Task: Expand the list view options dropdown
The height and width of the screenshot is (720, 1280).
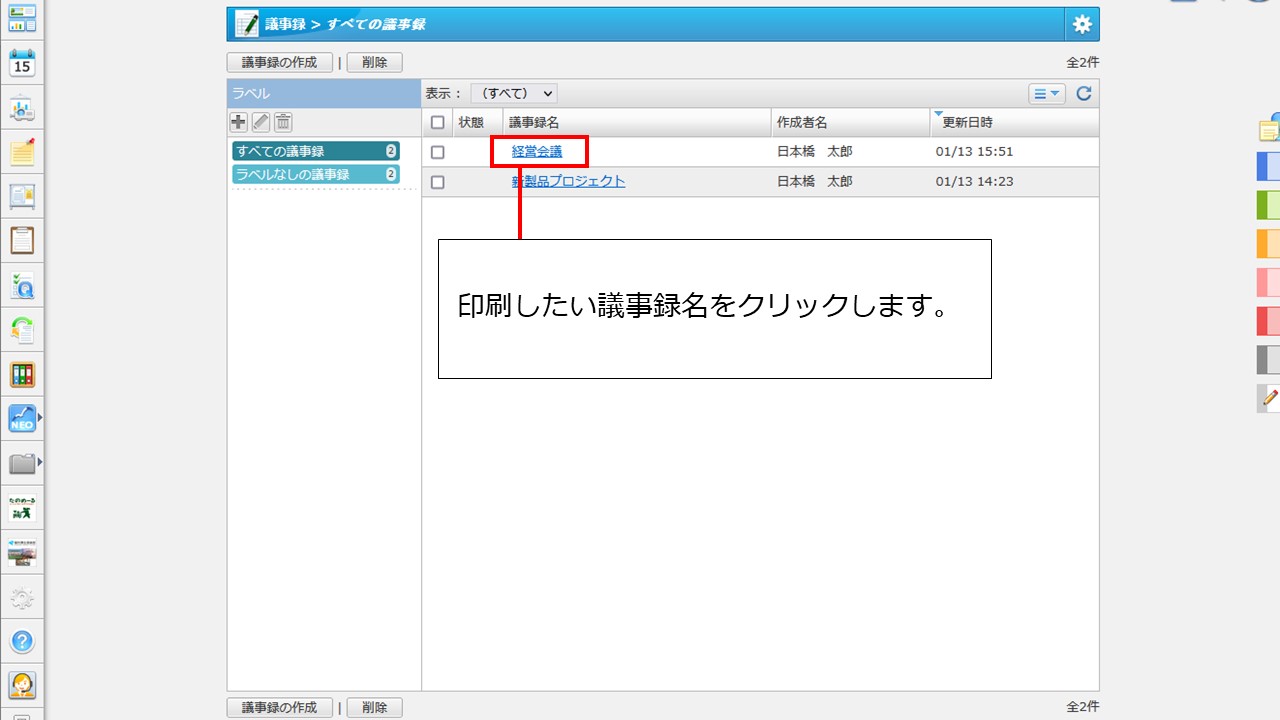Action: click(1047, 94)
